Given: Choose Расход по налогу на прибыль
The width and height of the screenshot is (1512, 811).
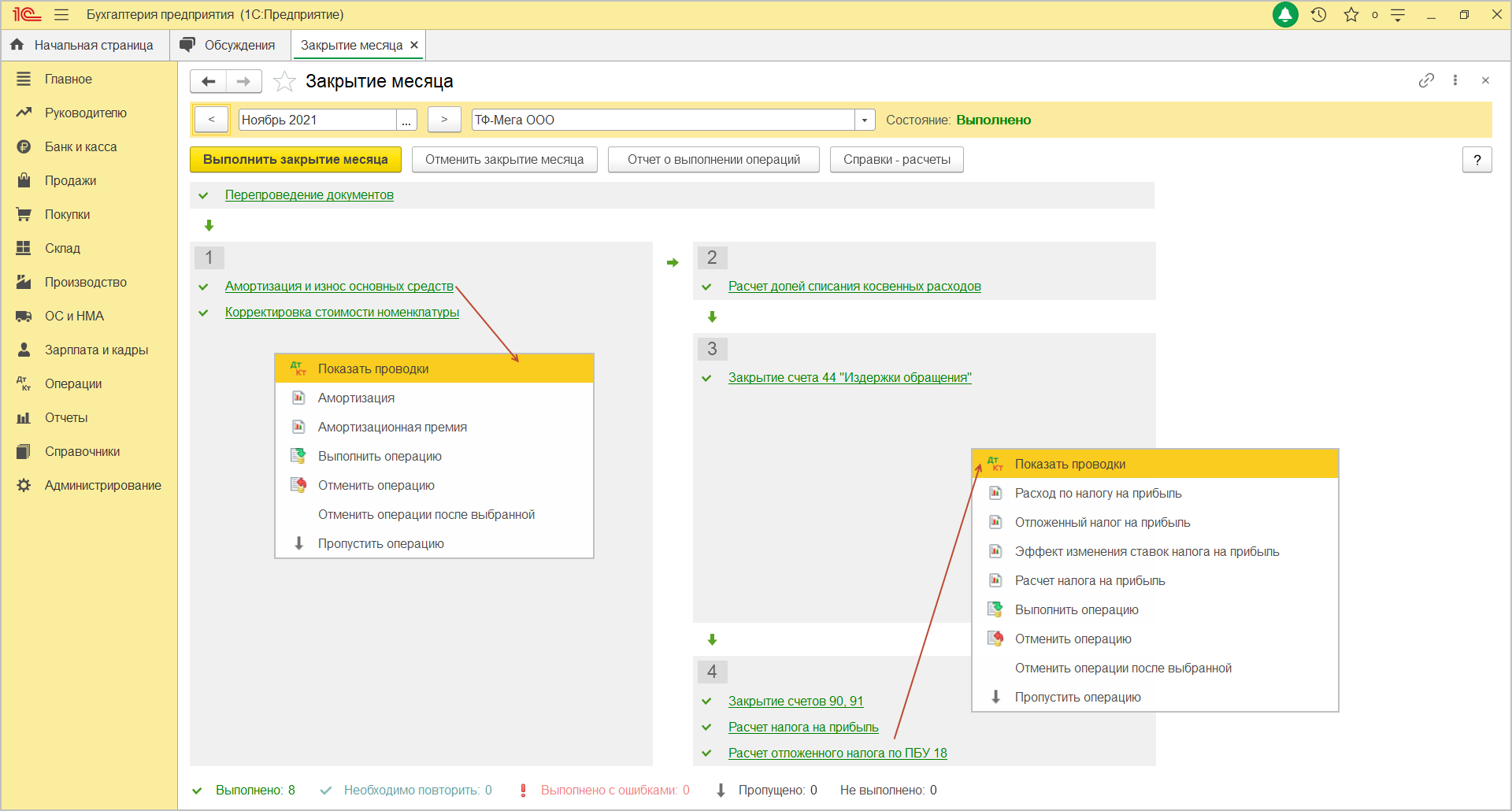Looking at the screenshot, I should (x=1155, y=493).
